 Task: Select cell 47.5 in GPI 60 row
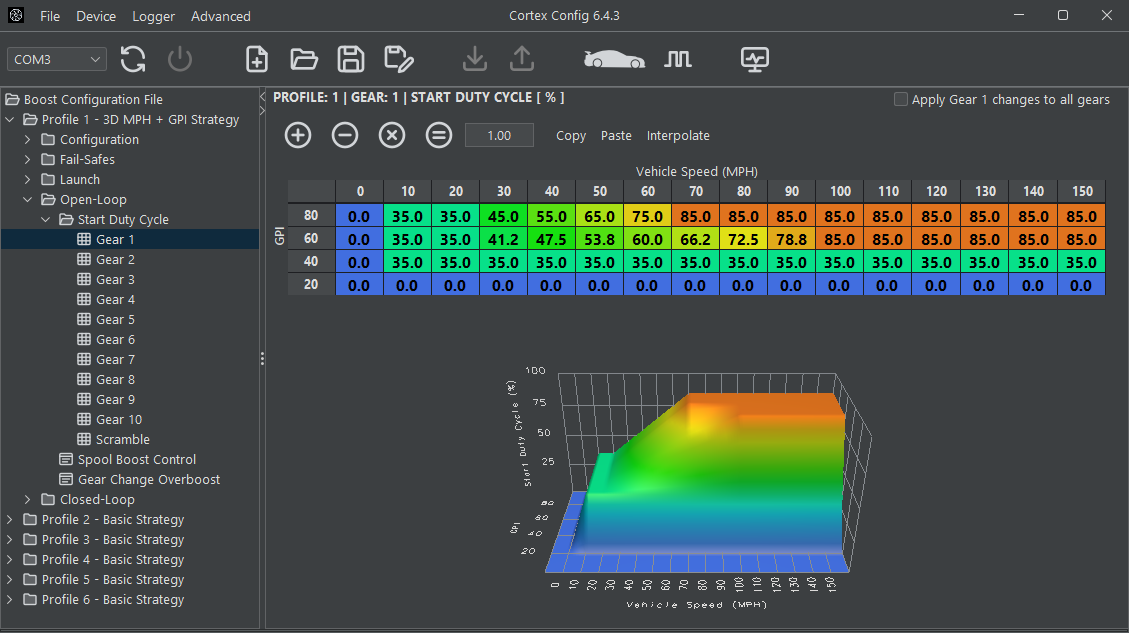click(552, 239)
